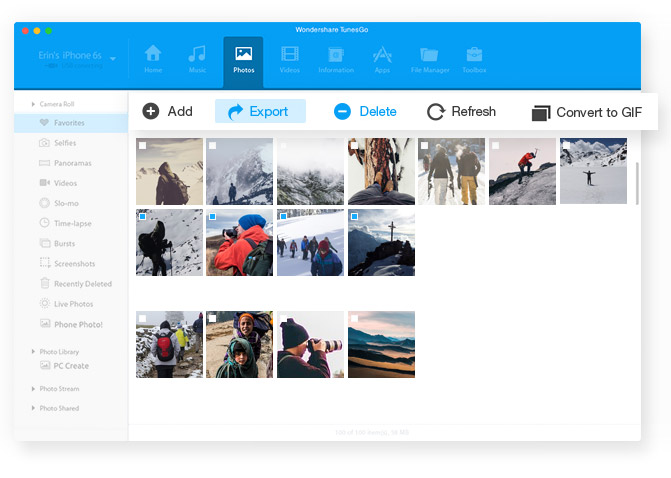This screenshot has width=671, height=478.
Task: Open the arms-raised snowfield photo thumbnail
Action: coord(593,171)
